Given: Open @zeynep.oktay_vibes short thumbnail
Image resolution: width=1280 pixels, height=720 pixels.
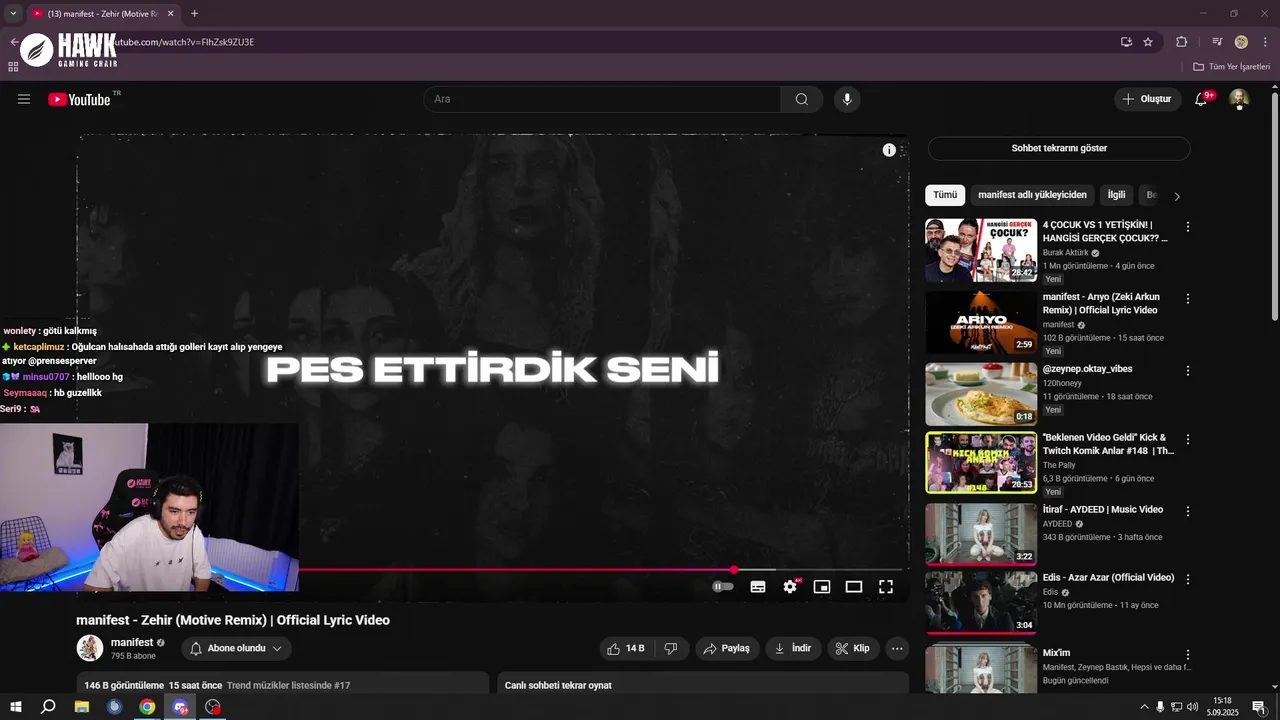Looking at the screenshot, I should coord(981,394).
